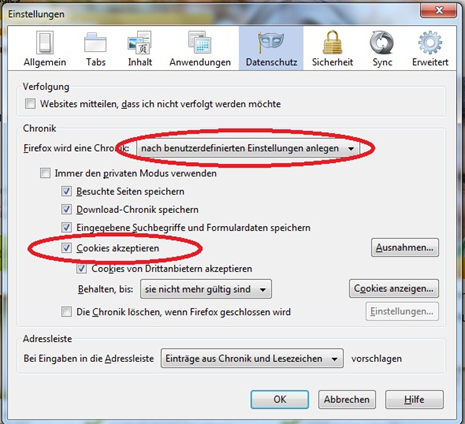465x424 pixels.
Task: Select the Anwendungen applications icon
Action: click(200, 43)
